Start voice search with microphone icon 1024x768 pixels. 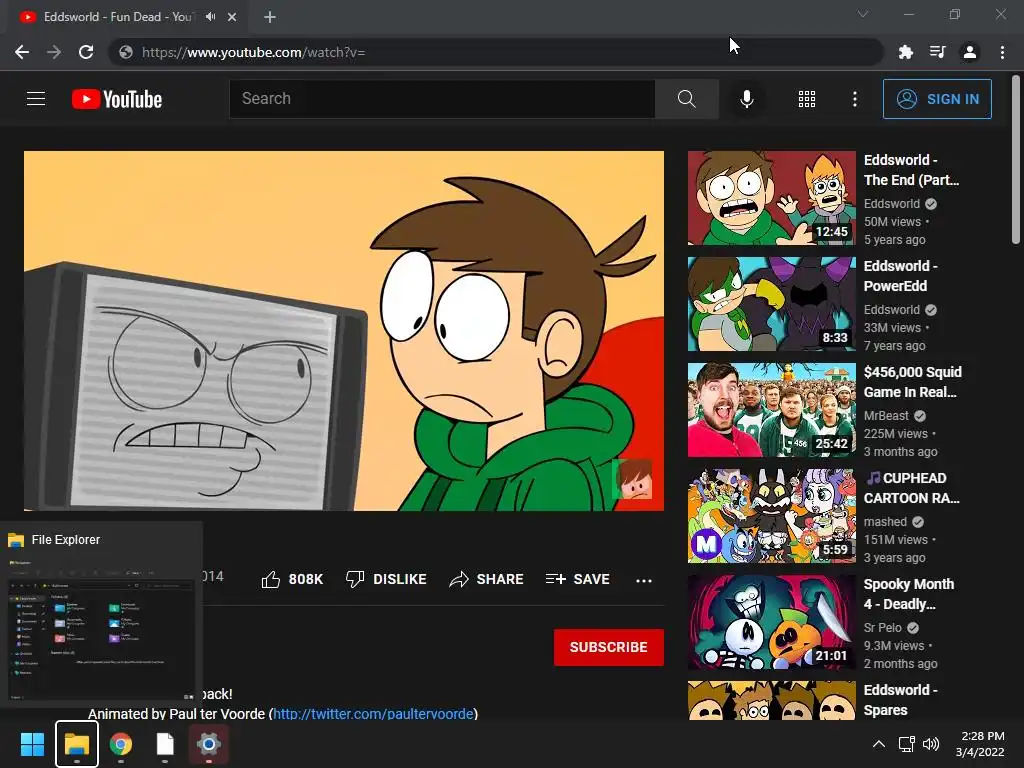click(x=746, y=99)
